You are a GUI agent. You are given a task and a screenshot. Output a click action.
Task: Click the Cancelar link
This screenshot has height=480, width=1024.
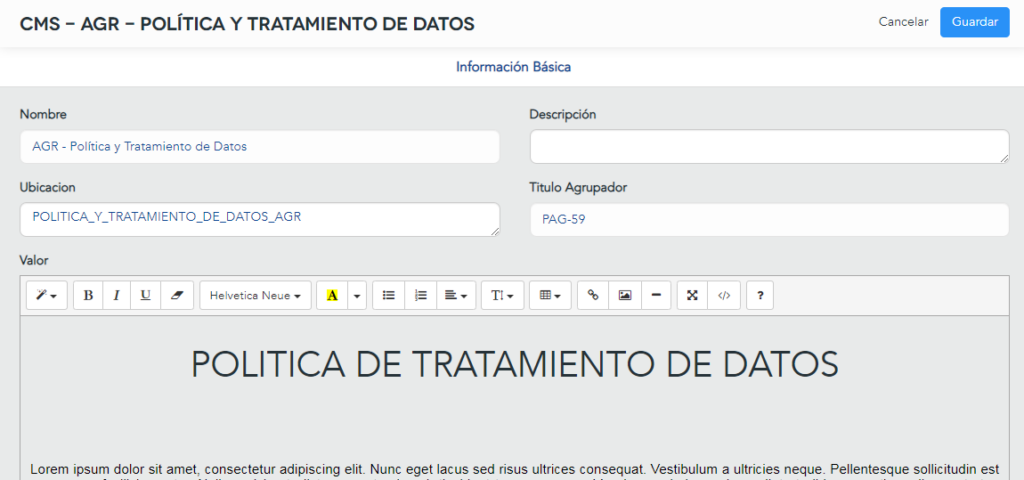click(903, 22)
